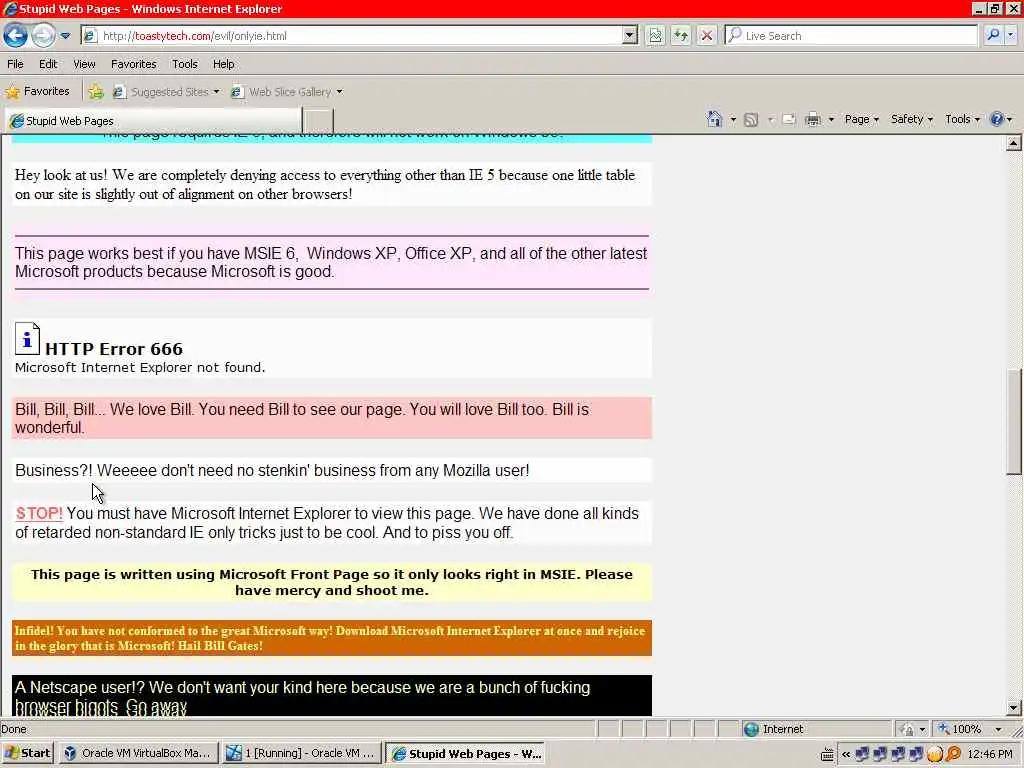Click the Start button
This screenshot has width=1024, height=768.
coord(27,753)
